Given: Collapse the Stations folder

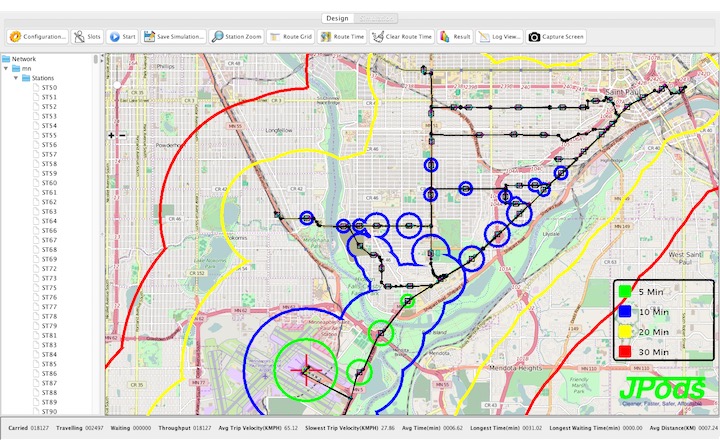Looking at the screenshot, I should [x=16, y=77].
